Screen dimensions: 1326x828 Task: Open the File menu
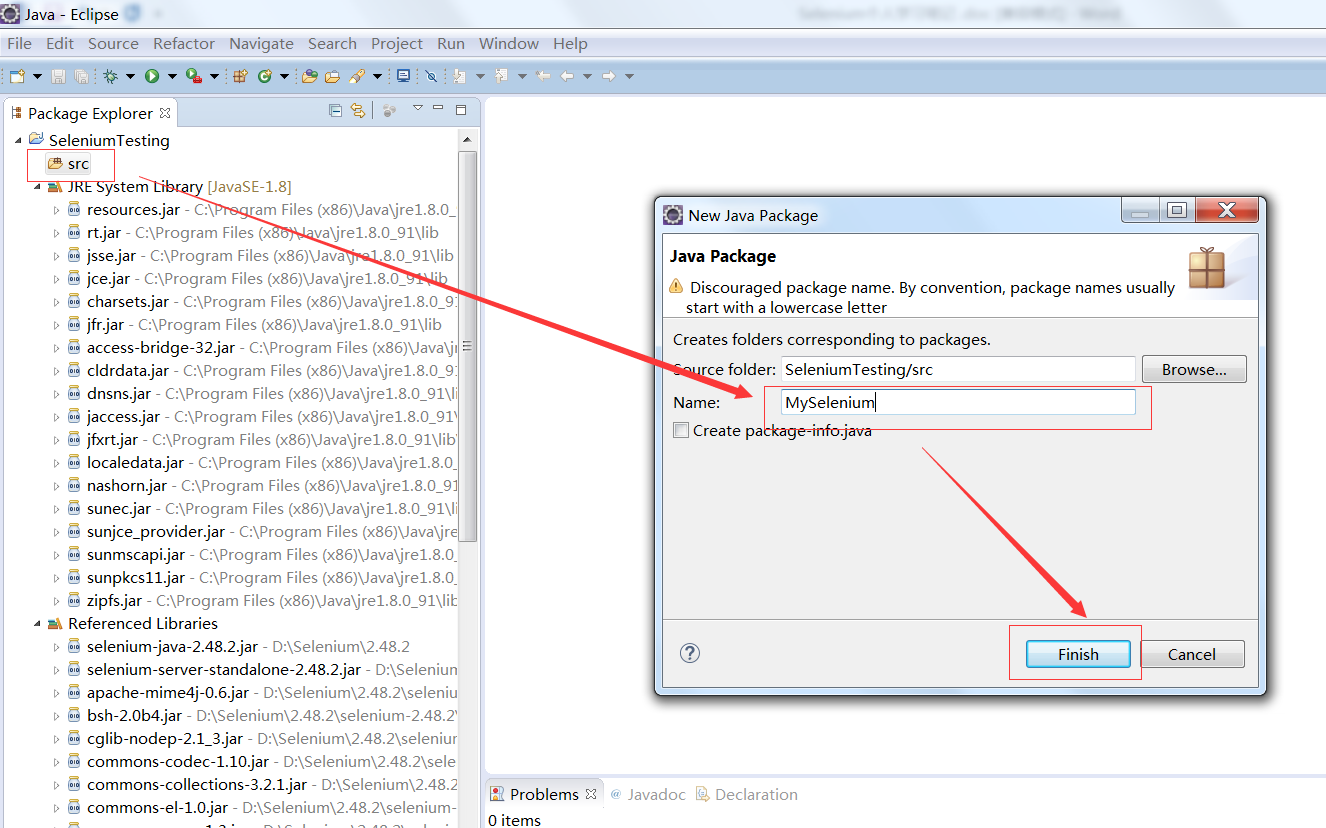tap(19, 43)
